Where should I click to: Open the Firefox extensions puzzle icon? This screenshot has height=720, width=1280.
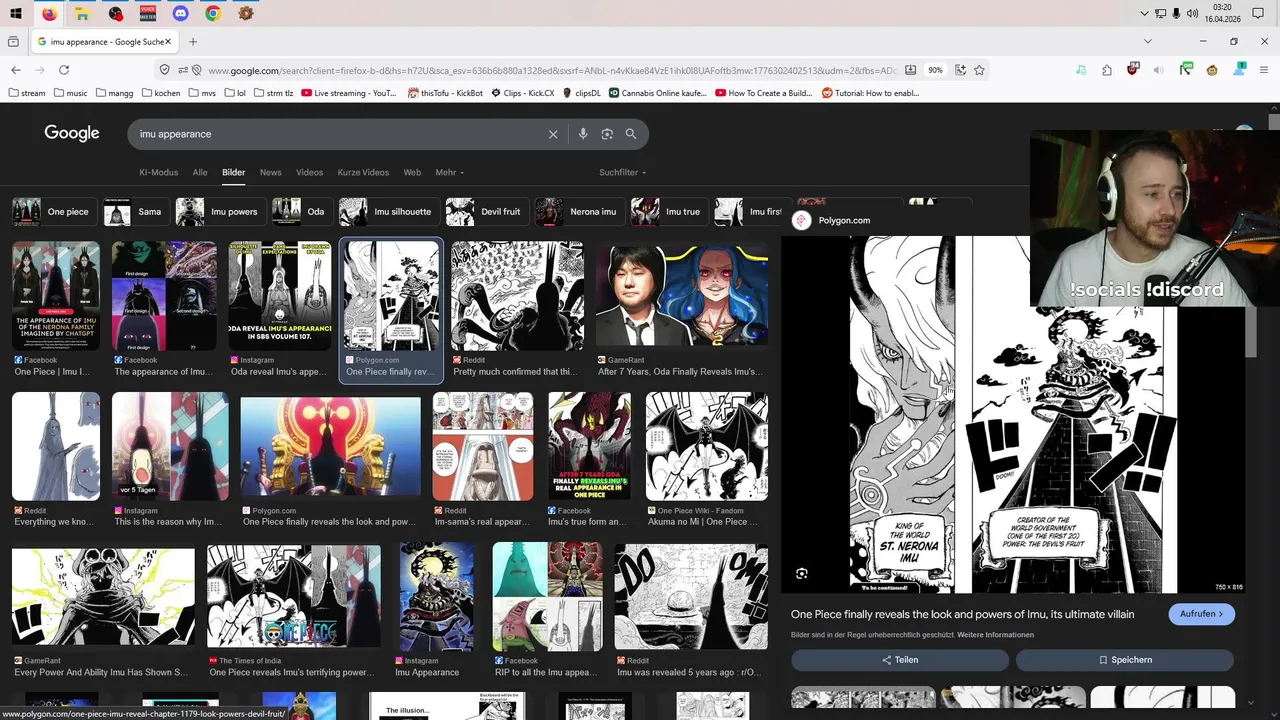[1107, 70]
